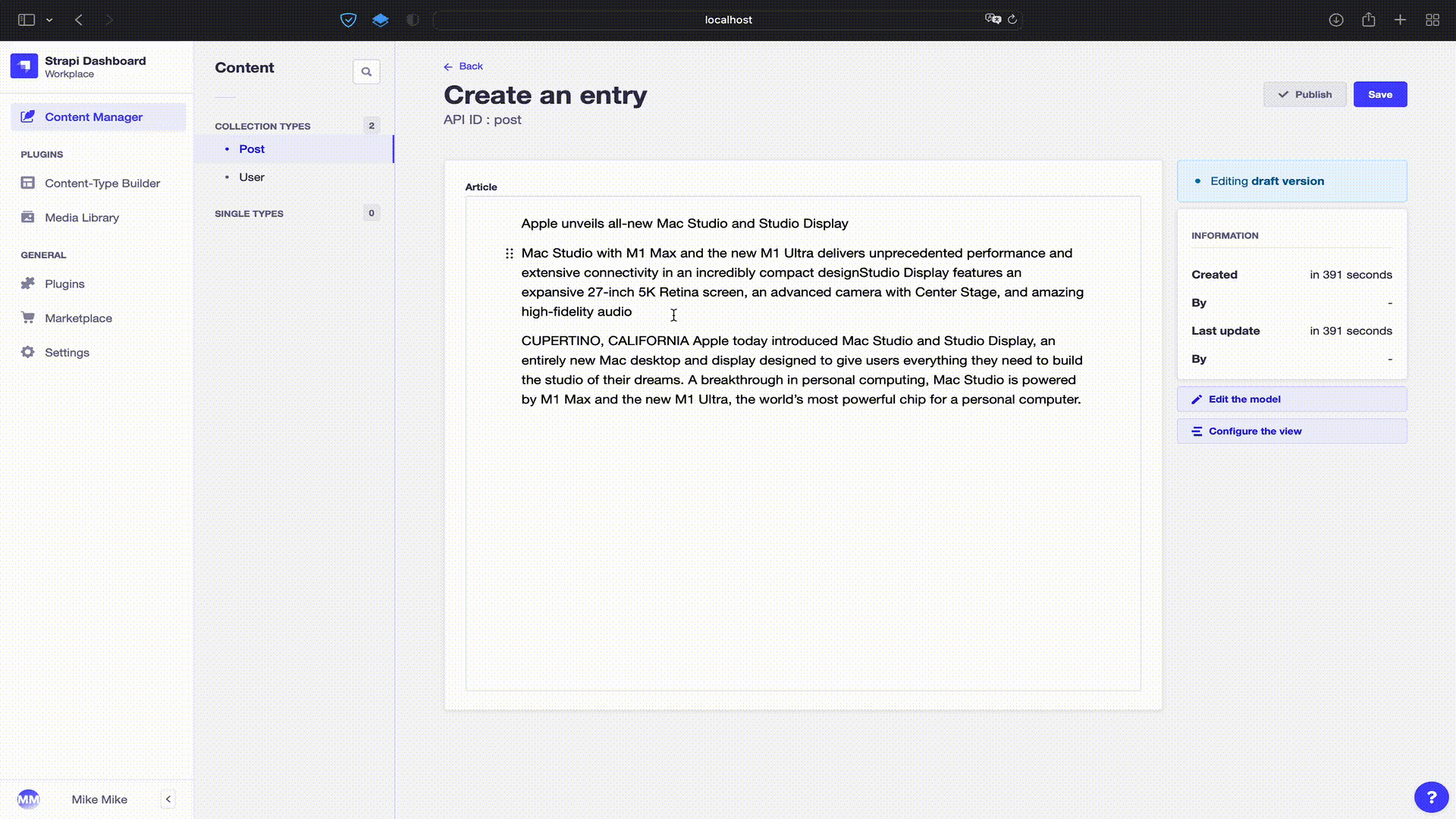Go to Plugins page
1456x819 pixels.
64,284
